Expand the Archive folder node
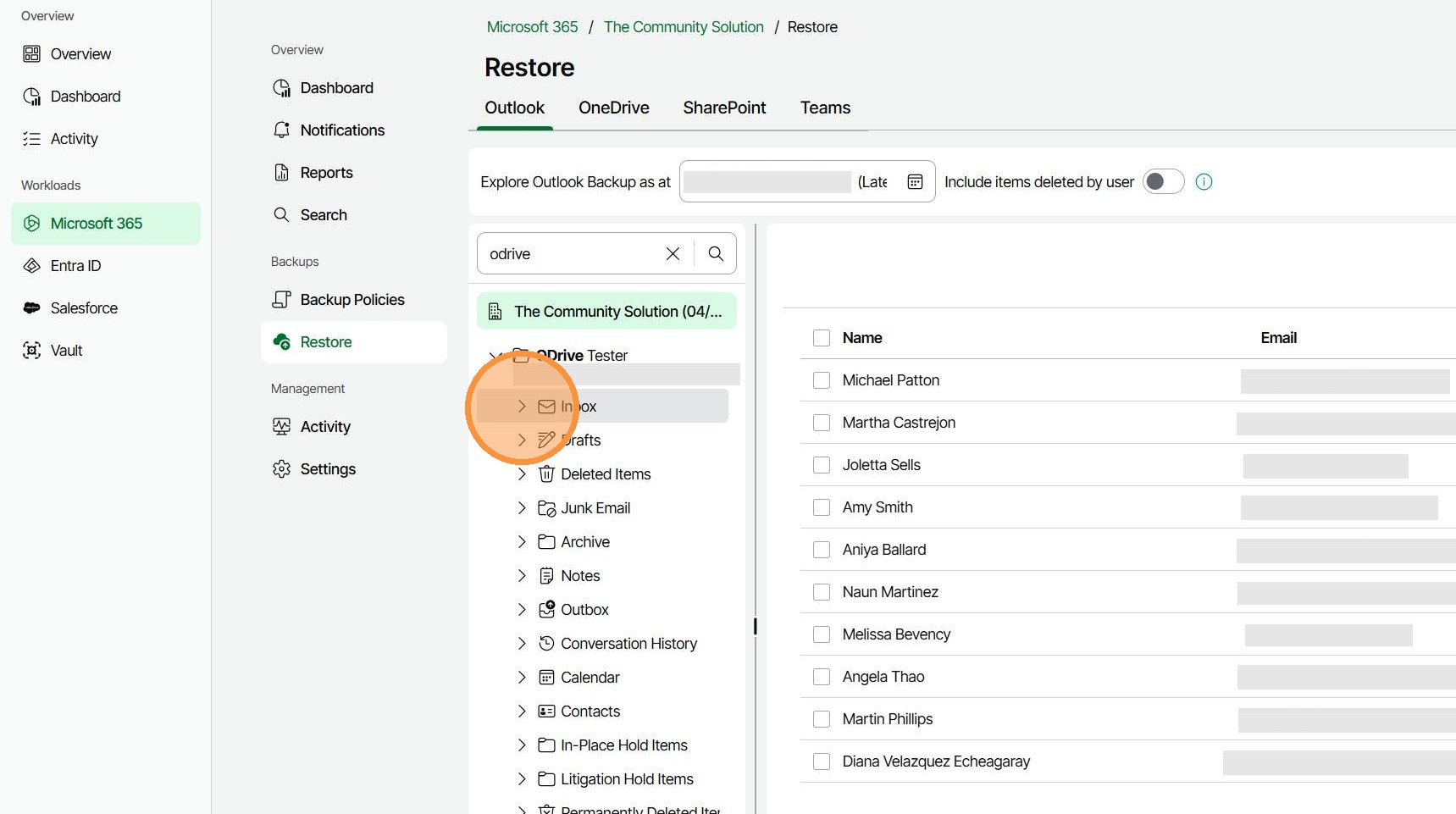 coord(522,542)
